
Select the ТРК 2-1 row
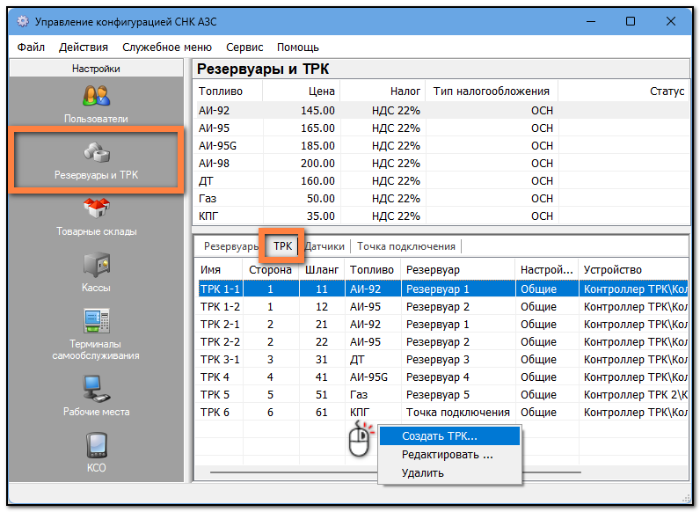click(x=442, y=324)
